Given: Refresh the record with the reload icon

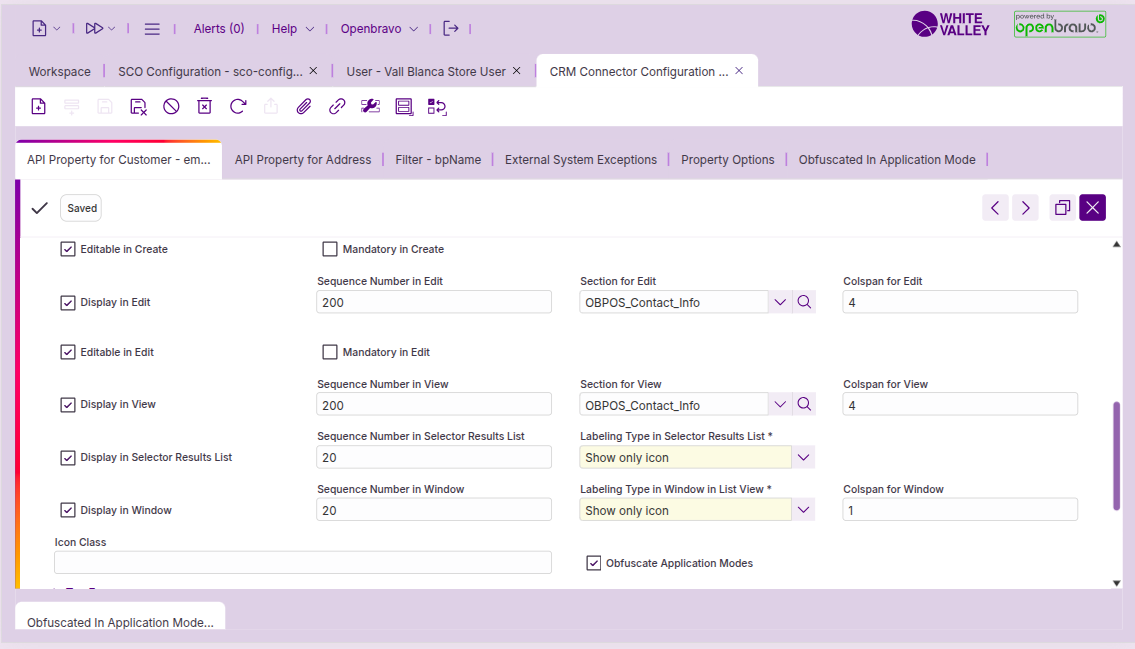Looking at the screenshot, I should point(238,107).
